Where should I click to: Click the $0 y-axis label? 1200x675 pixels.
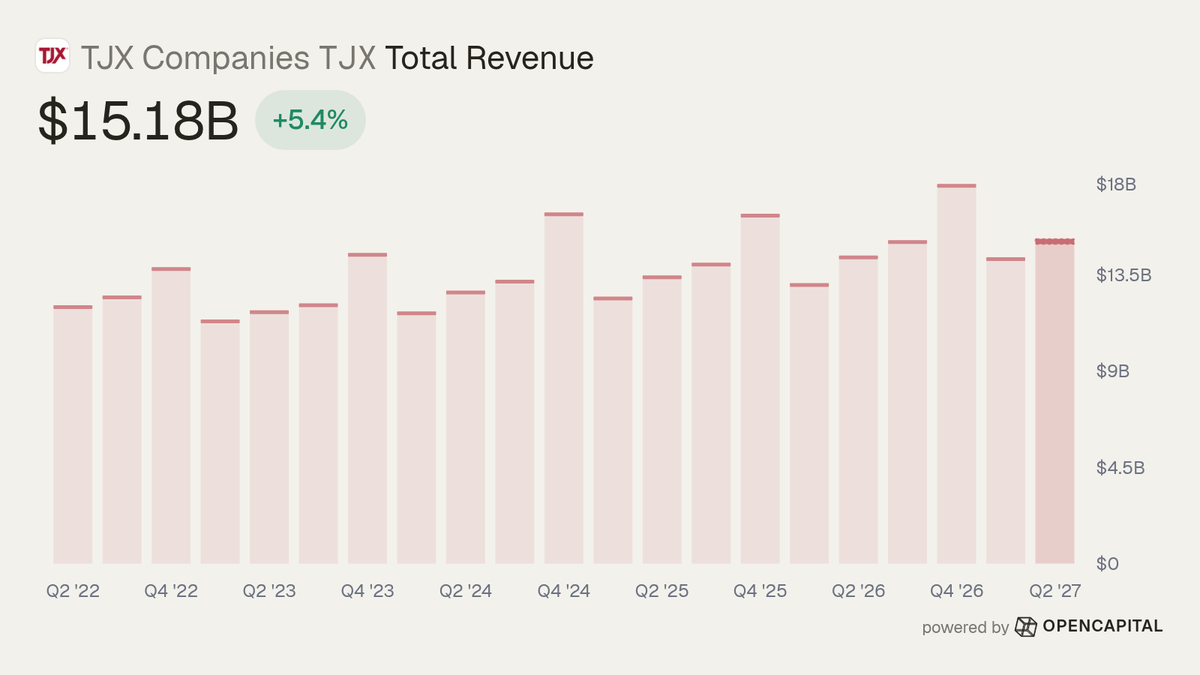[x=1107, y=564]
